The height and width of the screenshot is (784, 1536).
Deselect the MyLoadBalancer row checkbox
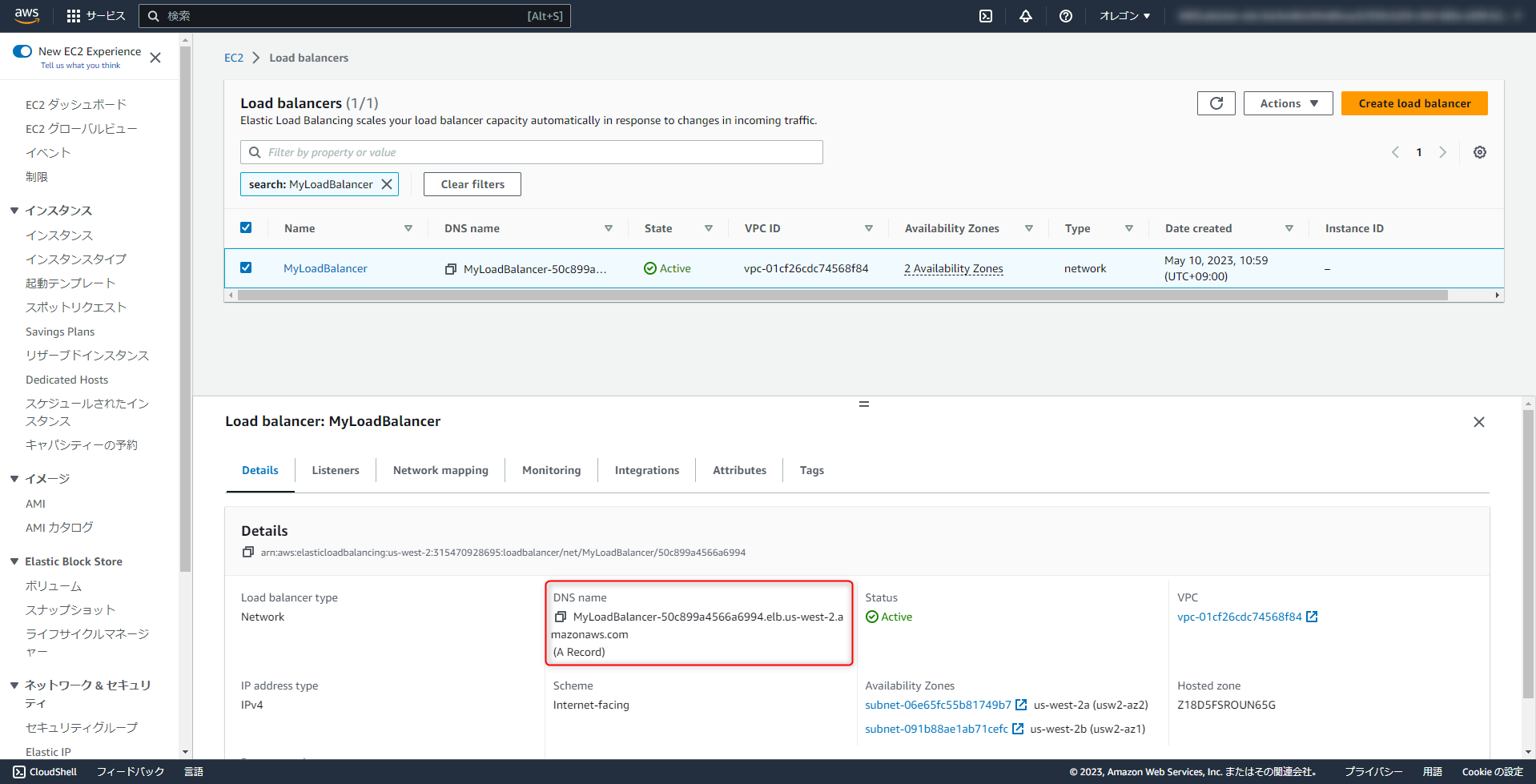(x=246, y=267)
